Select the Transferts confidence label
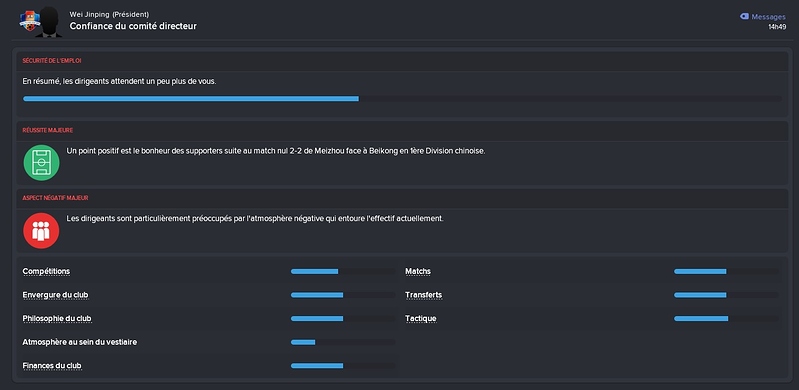This screenshot has height=390, width=799. 423,295
